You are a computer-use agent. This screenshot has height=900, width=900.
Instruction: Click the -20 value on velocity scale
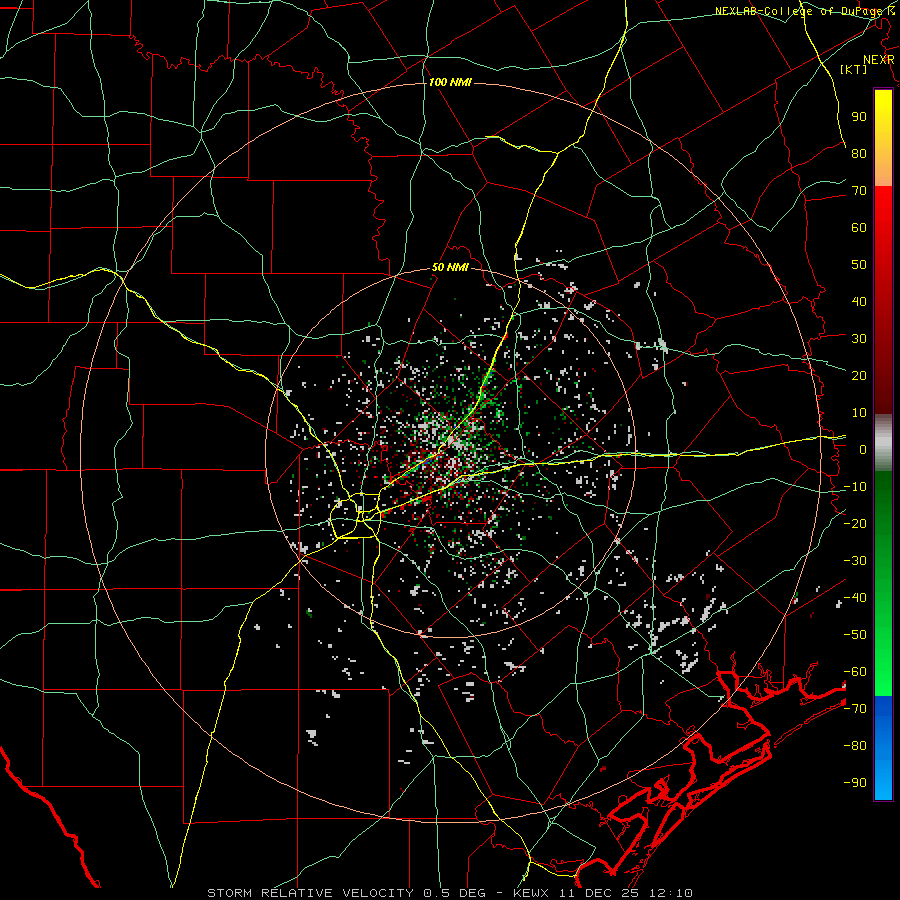(x=855, y=524)
